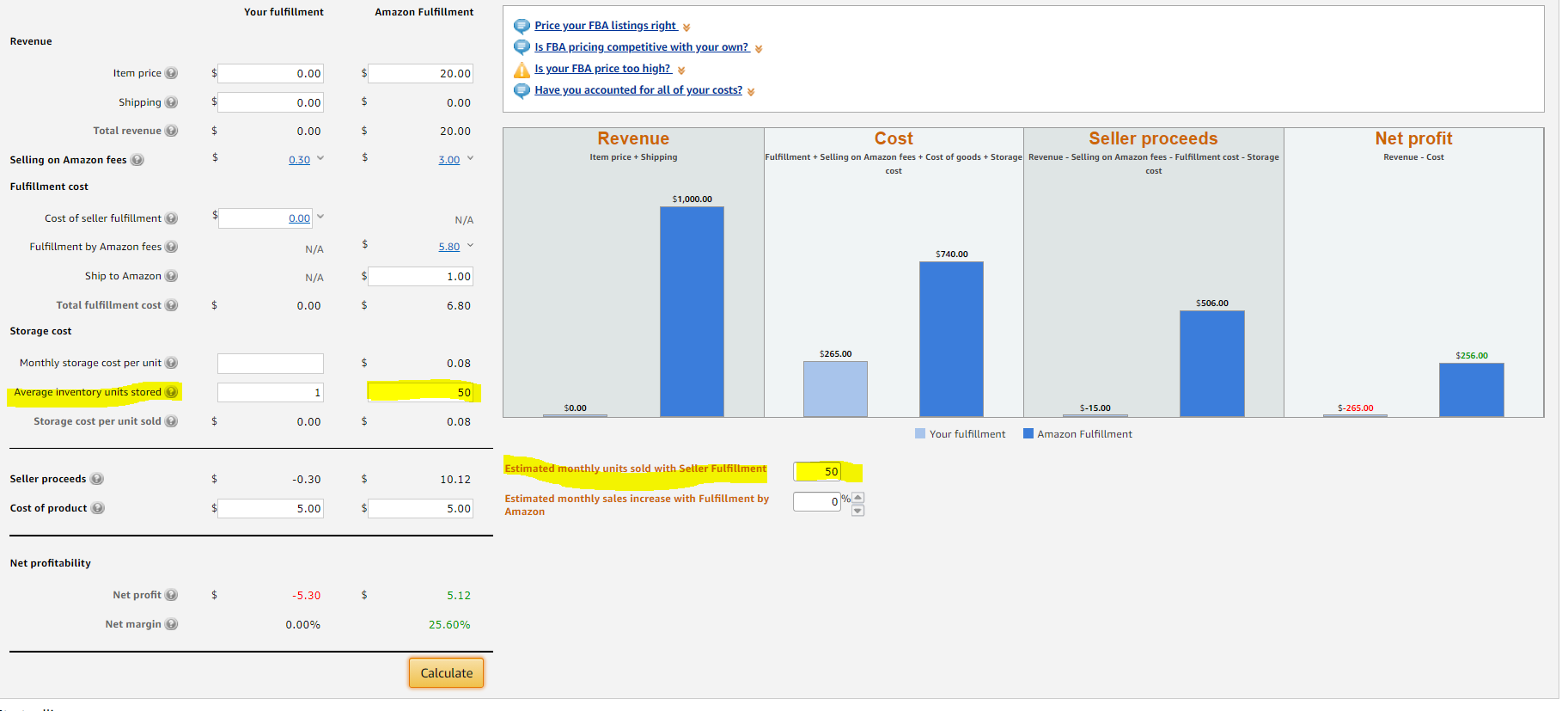Decrease the sales increase percentage with down arrow
Image resolution: width=1568 pixels, height=711 pixels.
857,511
